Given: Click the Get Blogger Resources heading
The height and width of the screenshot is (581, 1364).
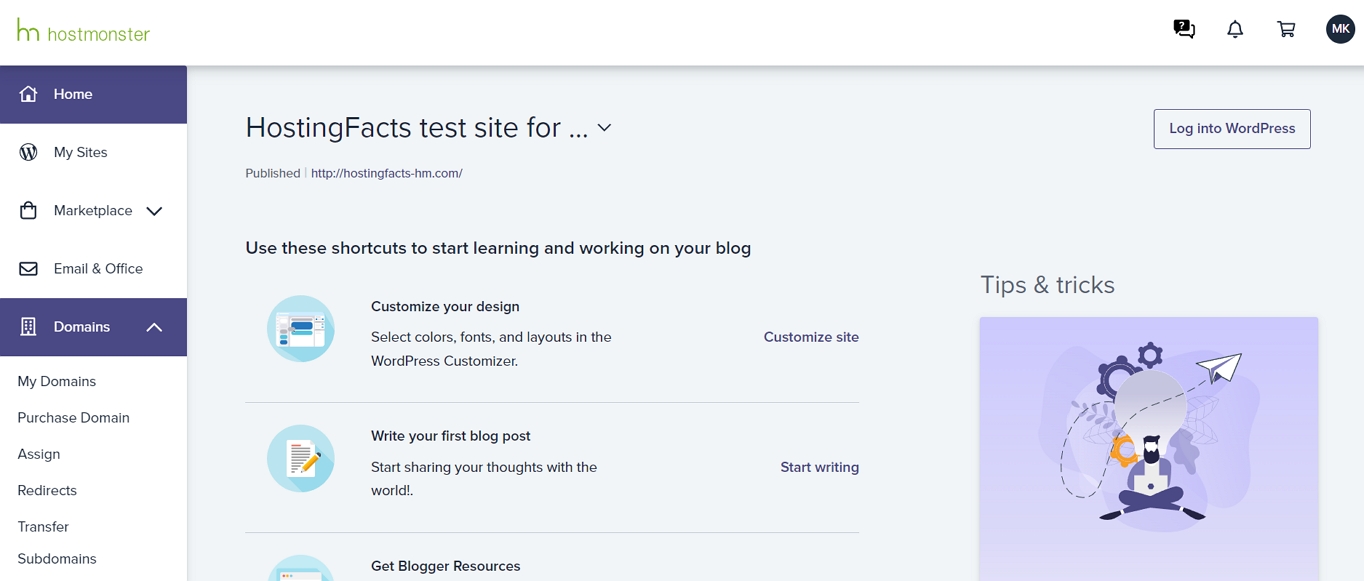Looking at the screenshot, I should [x=446, y=566].
